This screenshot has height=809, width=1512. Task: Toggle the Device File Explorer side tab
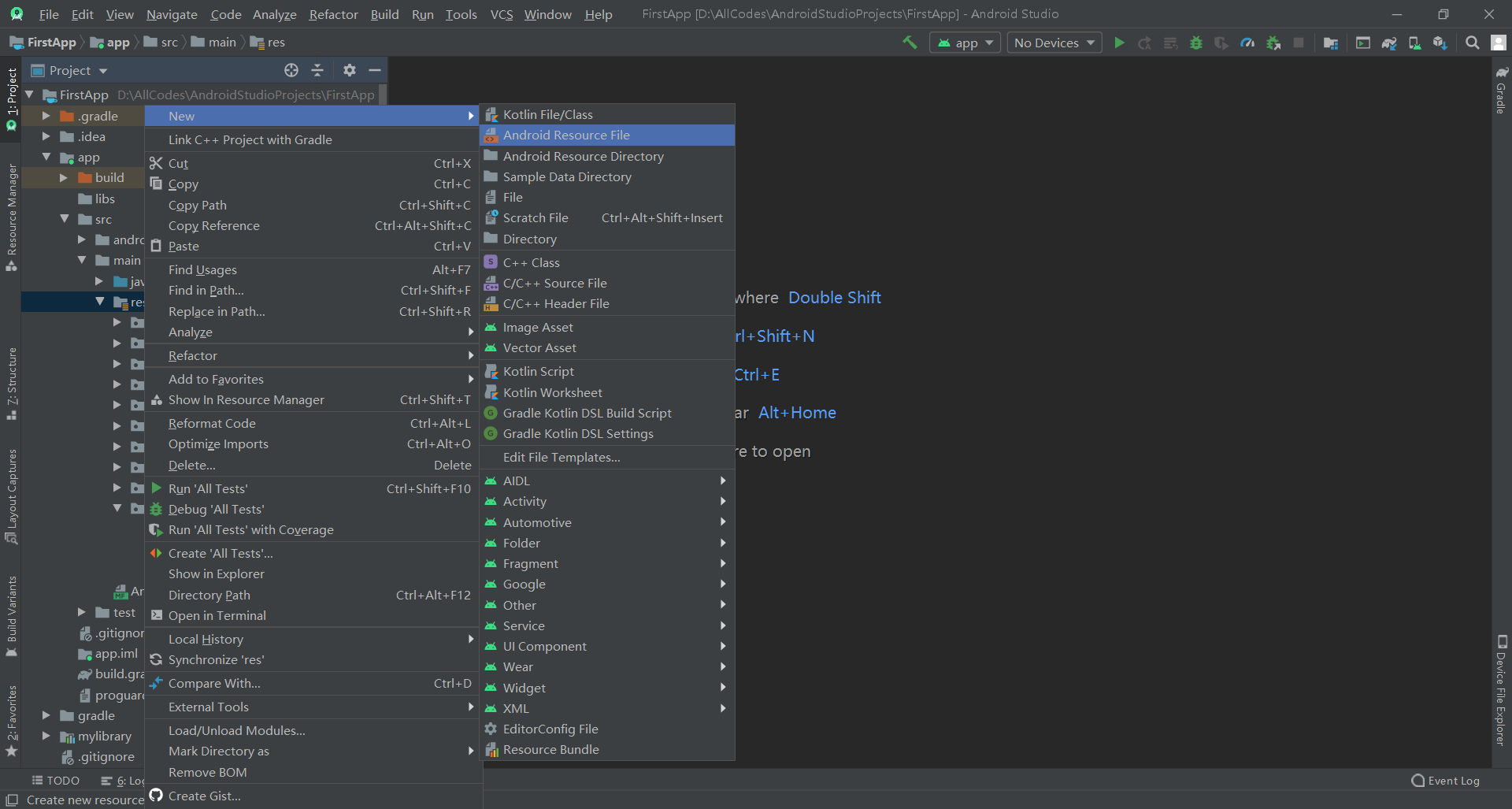1501,690
